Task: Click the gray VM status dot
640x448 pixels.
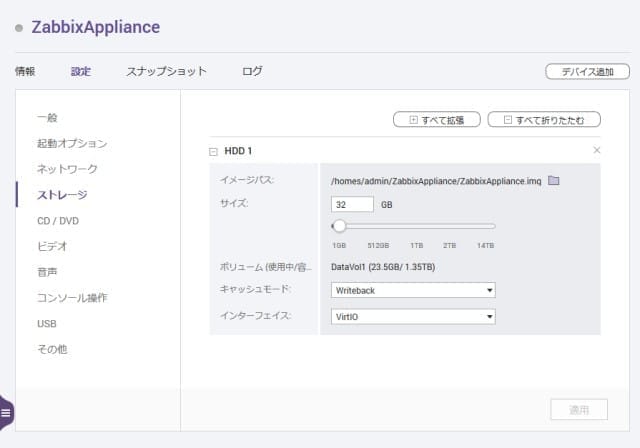Action: pos(19,28)
